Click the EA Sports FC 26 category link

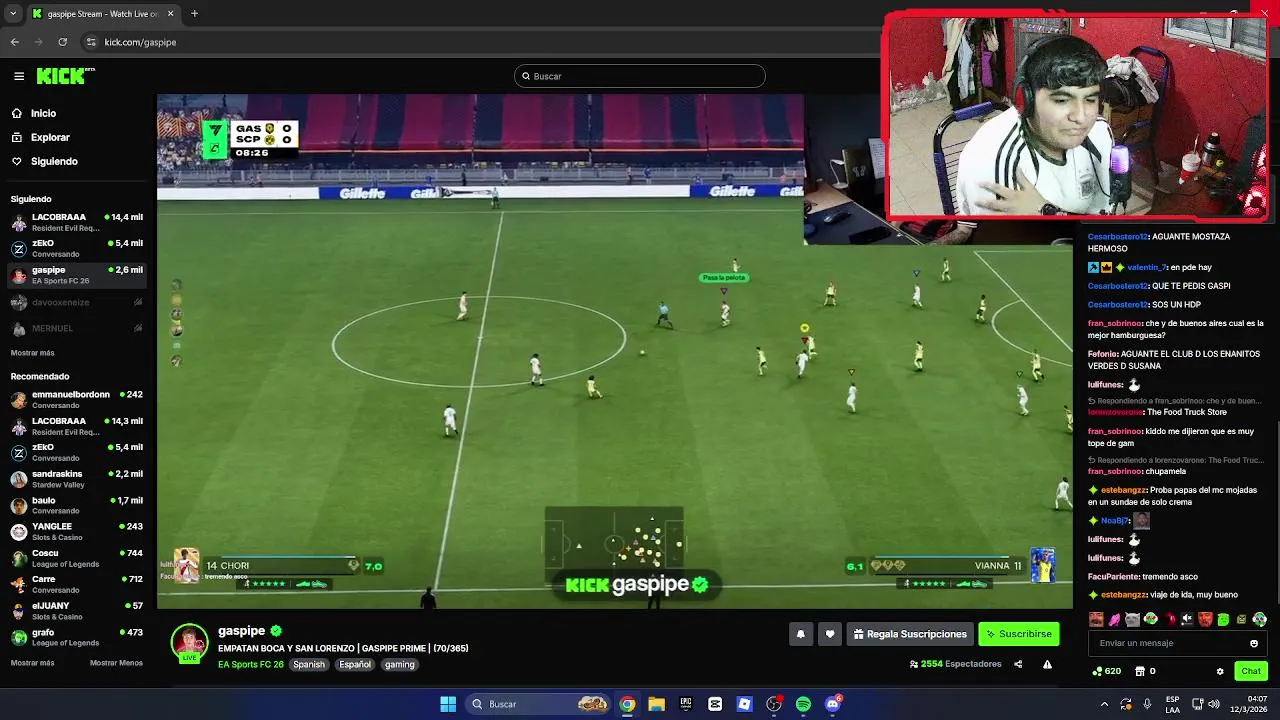[251, 664]
